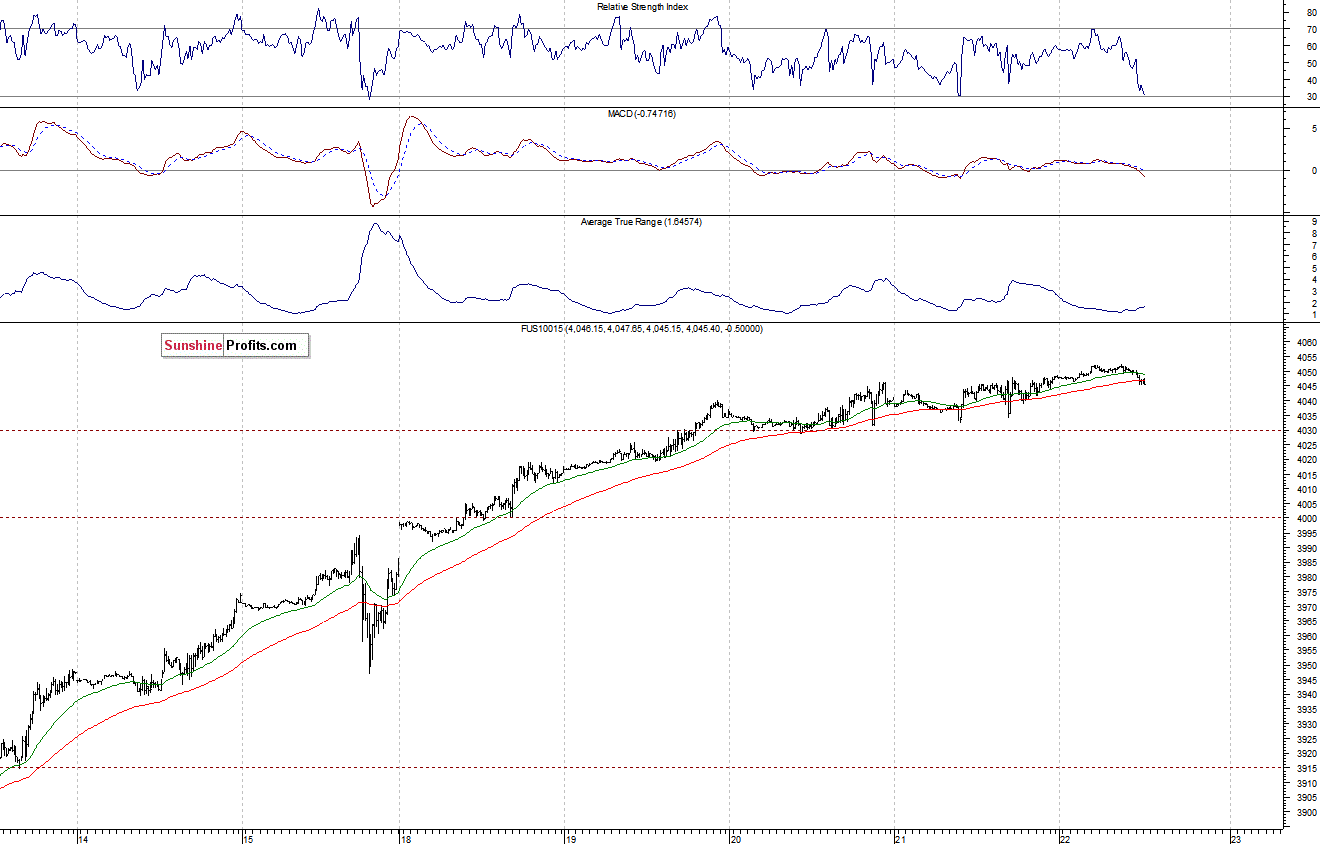Select date label 22 on time axis
1320x844 pixels.
click(x=1066, y=838)
